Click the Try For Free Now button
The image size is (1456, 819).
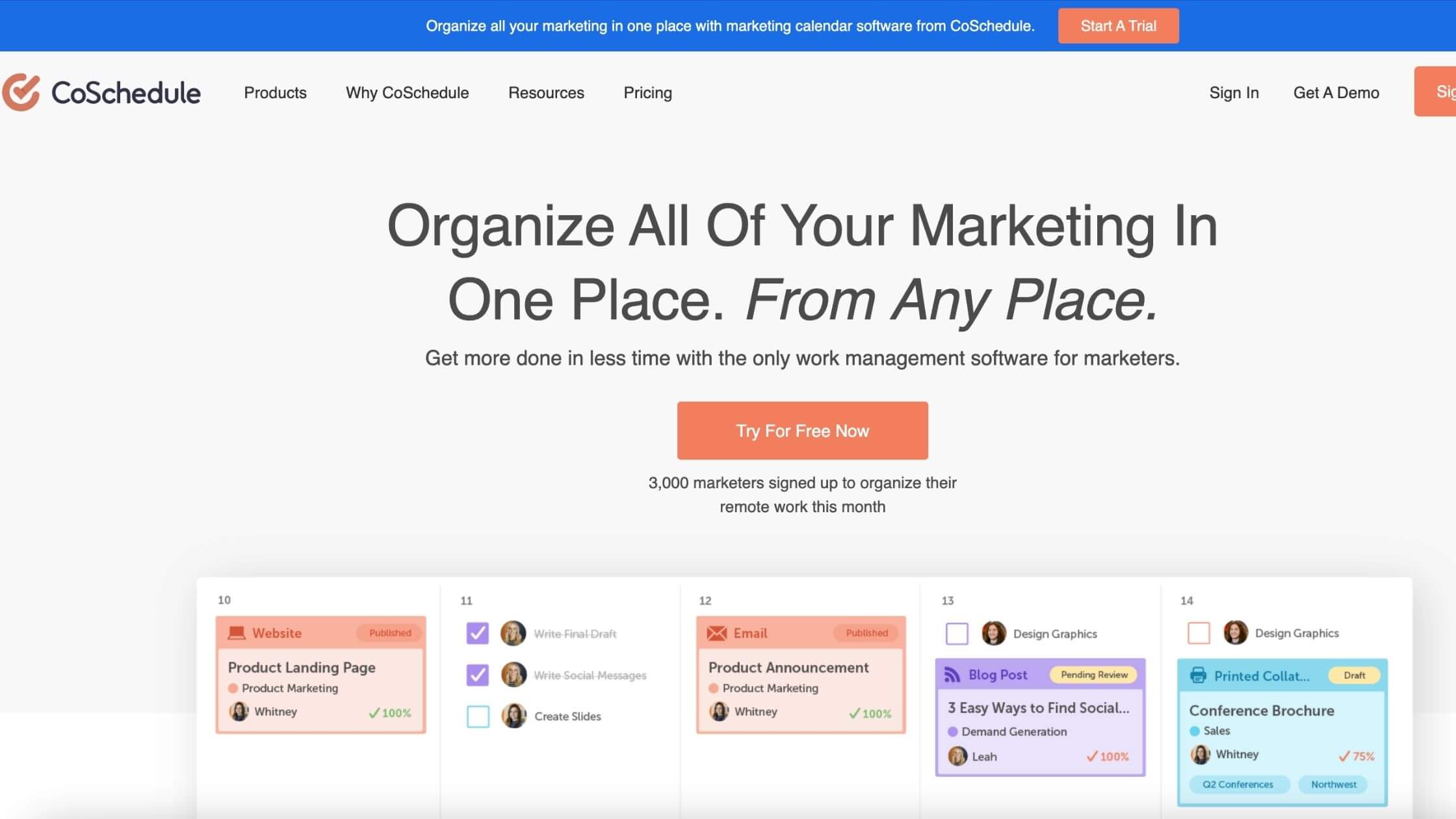[x=803, y=430]
